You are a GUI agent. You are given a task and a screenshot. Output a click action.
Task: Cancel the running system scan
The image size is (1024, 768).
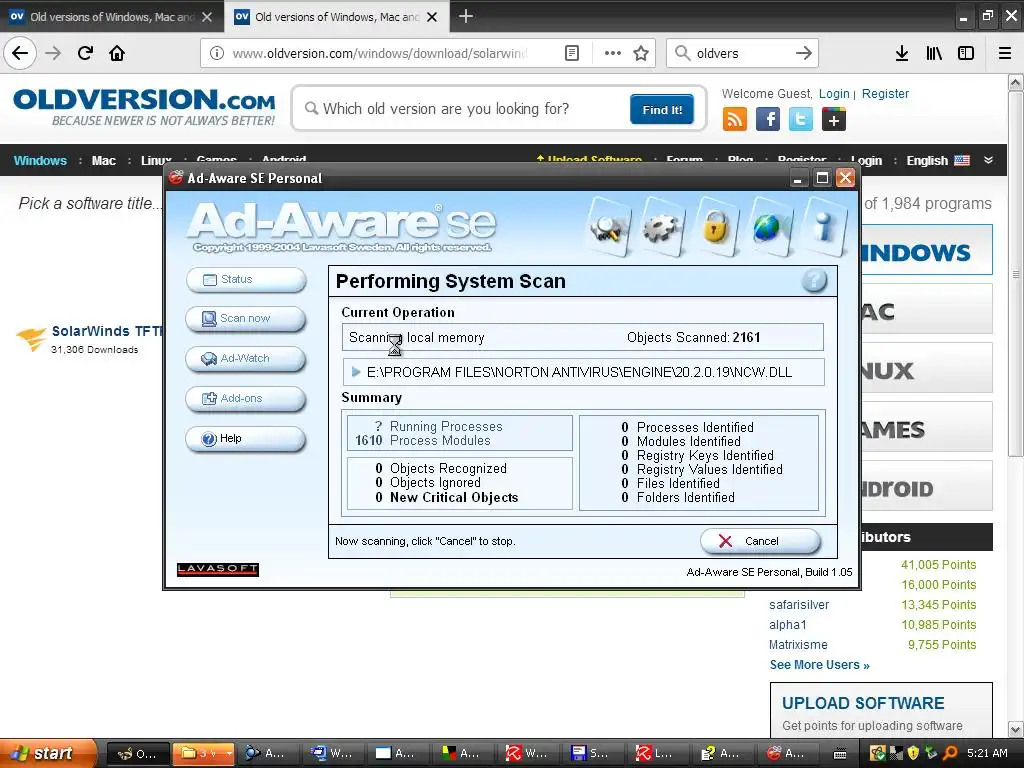tap(760, 541)
